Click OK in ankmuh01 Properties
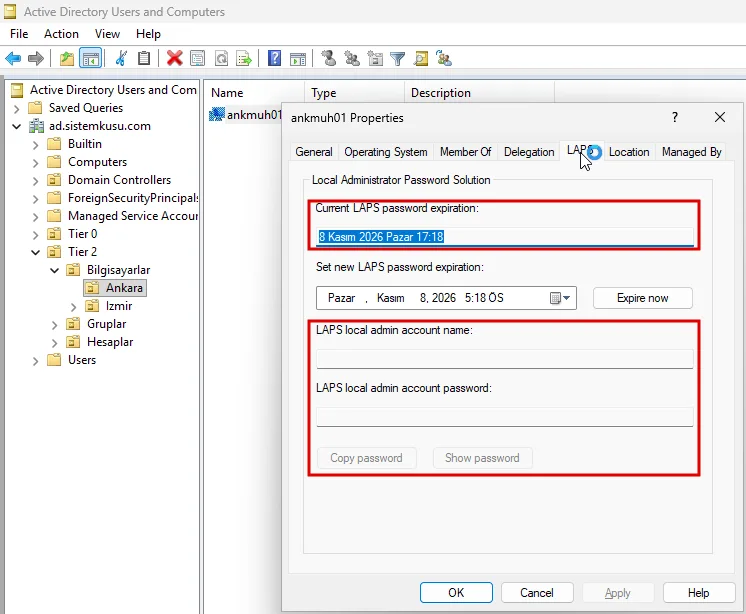This screenshot has width=746, height=614. (456, 593)
